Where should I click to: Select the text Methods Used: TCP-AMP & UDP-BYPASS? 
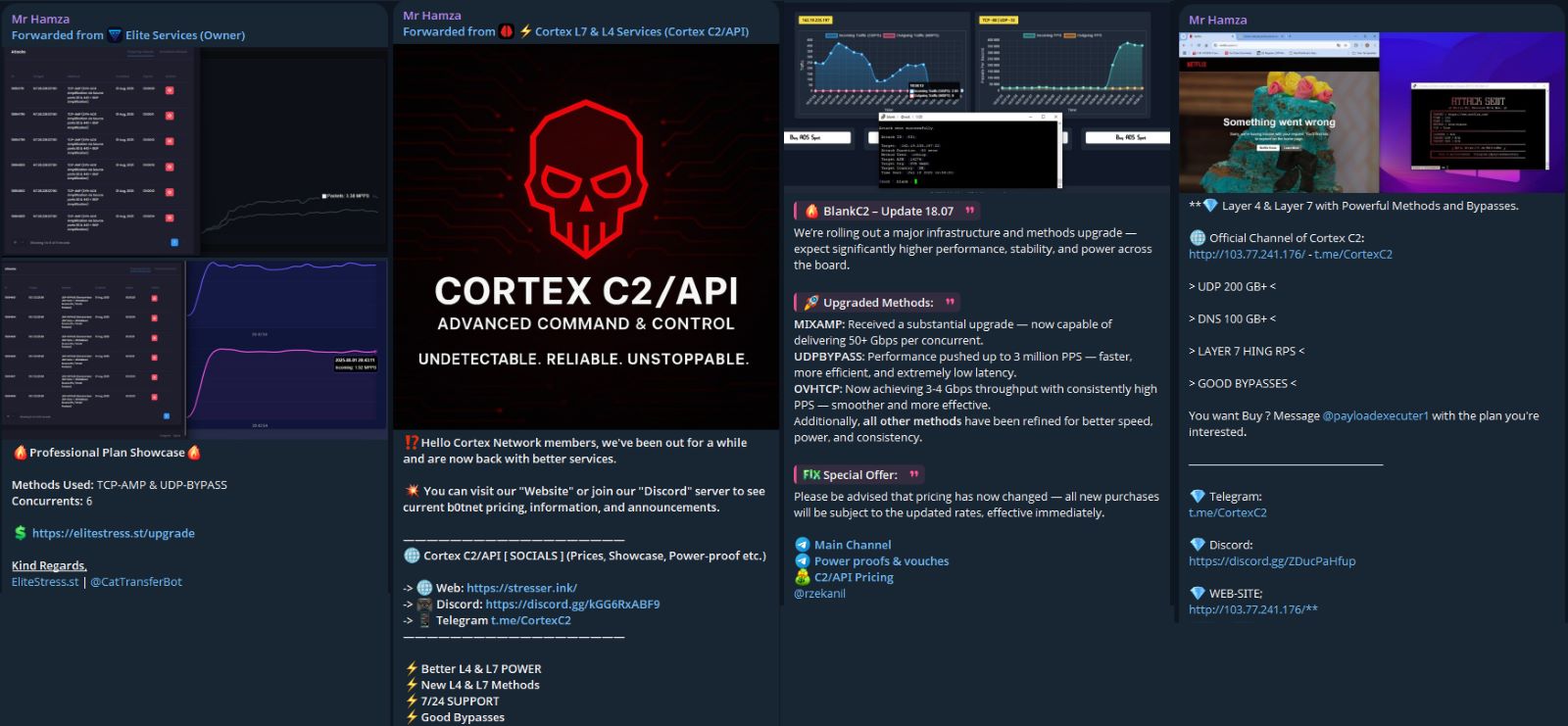tap(120, 485)
